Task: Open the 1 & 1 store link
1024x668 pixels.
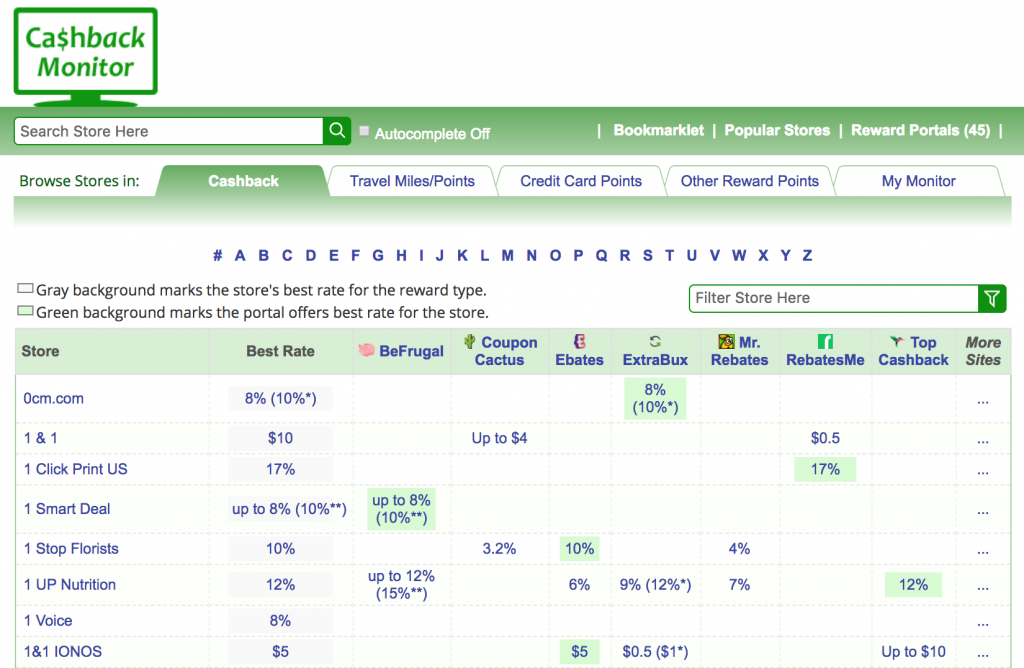Action: tap(40, 437)
